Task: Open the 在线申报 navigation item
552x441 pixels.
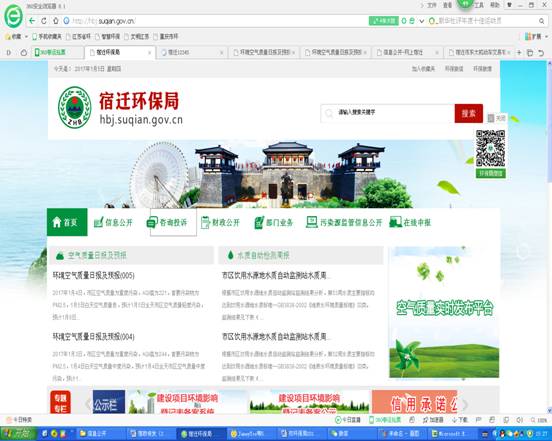Action: (x=410, y=222)
